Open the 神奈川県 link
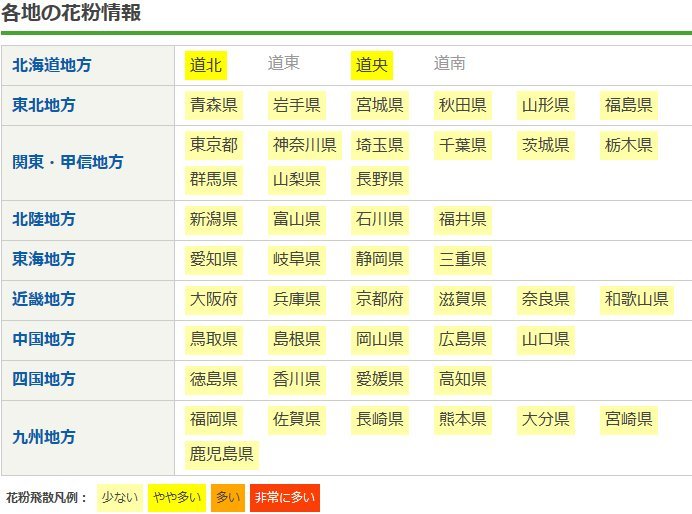692x514 pixels. coord(304,145)
